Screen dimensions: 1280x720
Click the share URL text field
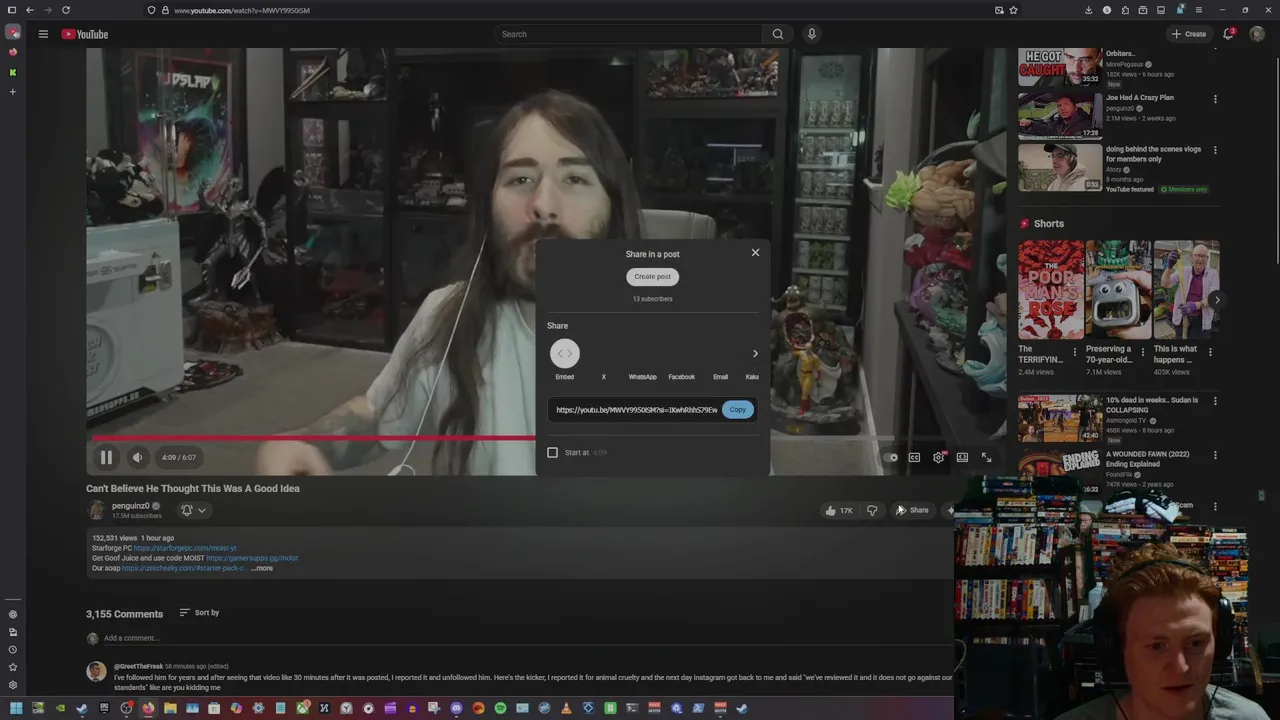coord(636,410)
